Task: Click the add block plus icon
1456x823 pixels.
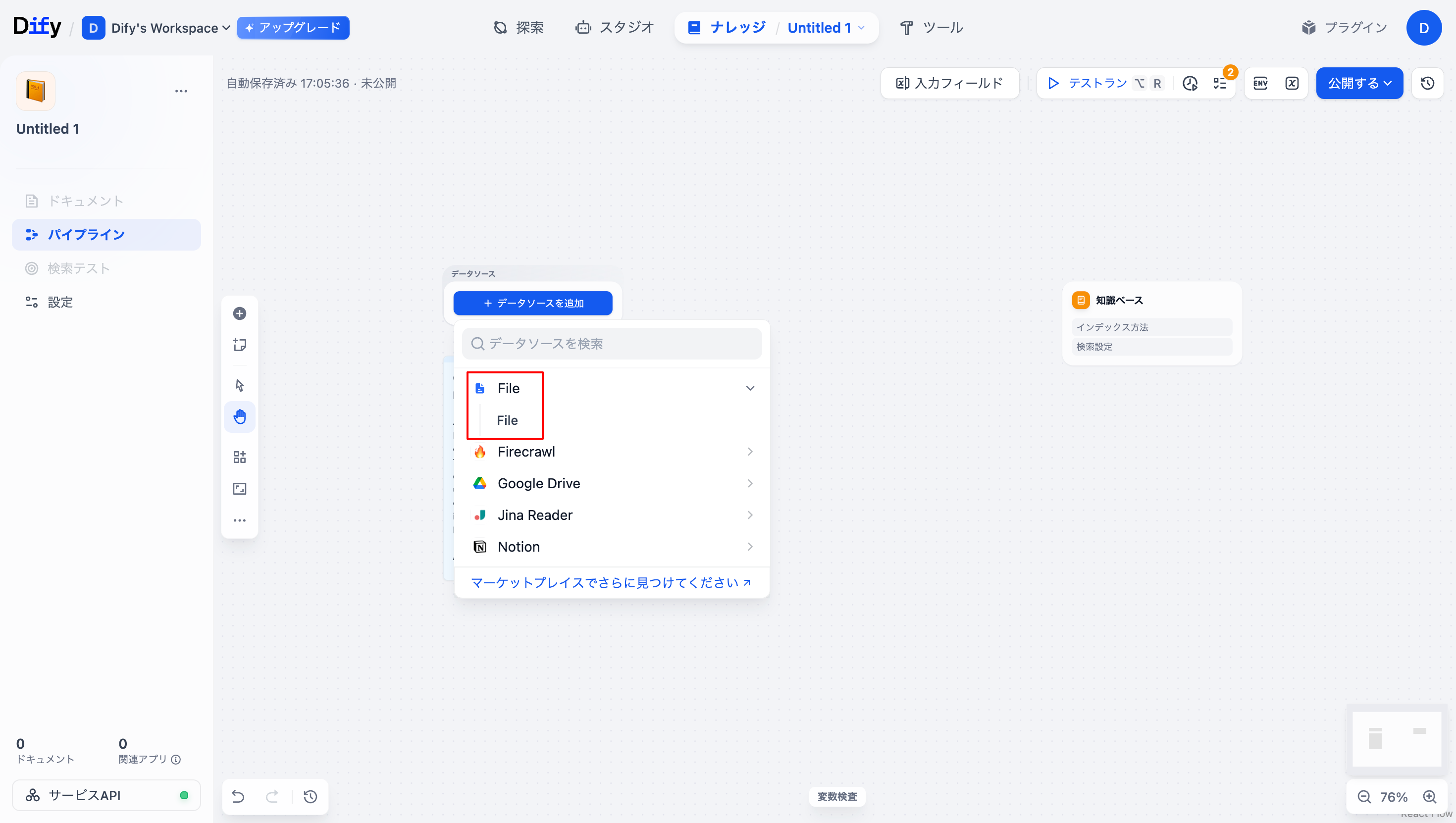Action: point(240,313)
